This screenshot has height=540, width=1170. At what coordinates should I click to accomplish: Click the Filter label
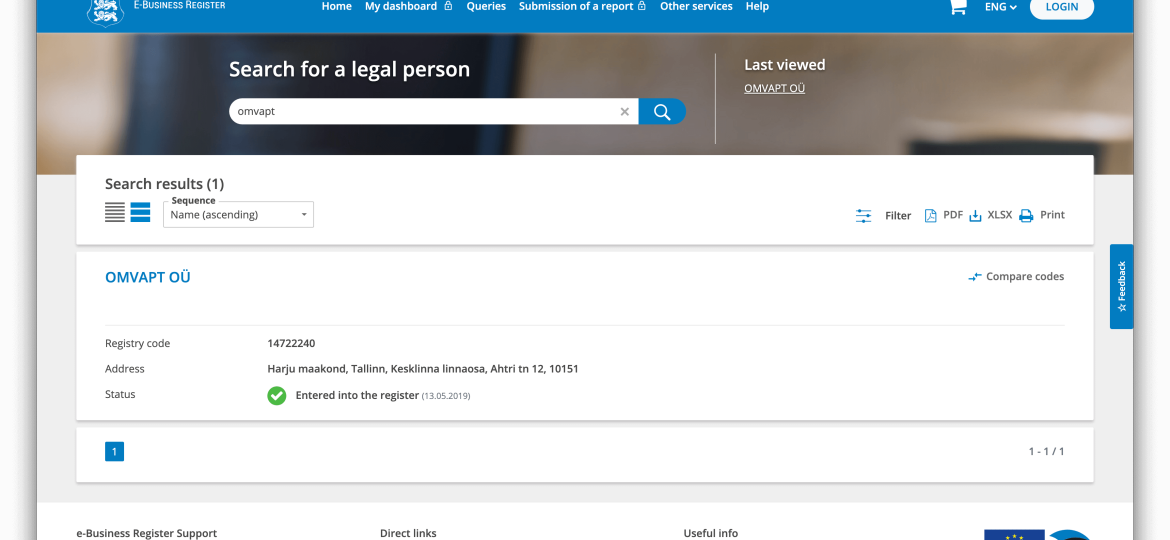click(x=898, y=216)
